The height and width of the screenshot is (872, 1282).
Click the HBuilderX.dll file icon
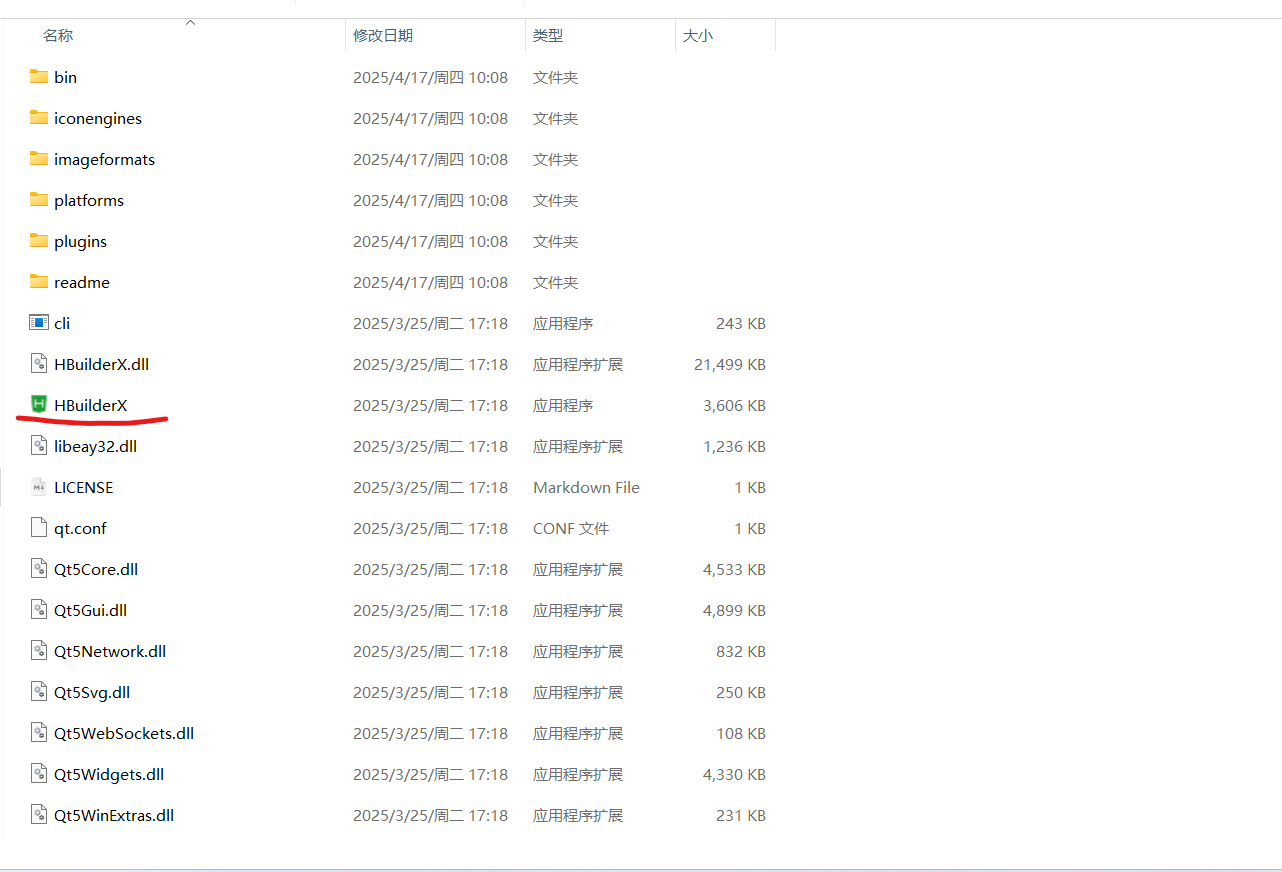pyautogui.click(x=39, y=364)
